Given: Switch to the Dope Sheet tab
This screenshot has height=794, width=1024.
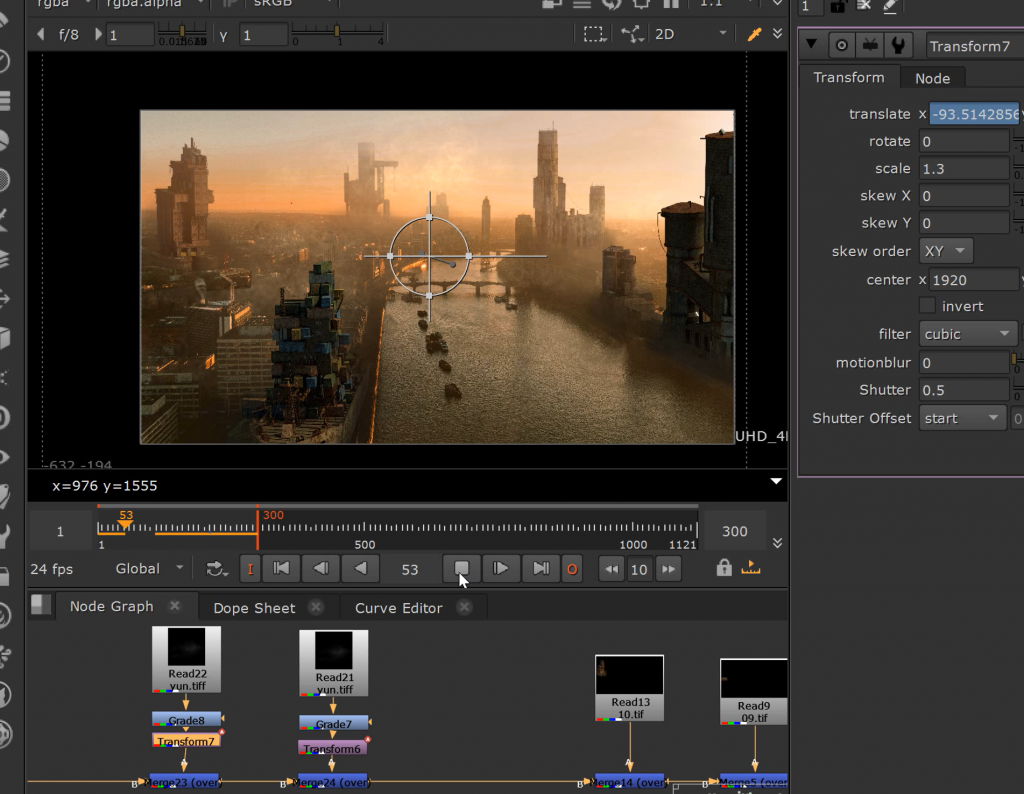Looking at the screenshot, I should click(254, 608).
